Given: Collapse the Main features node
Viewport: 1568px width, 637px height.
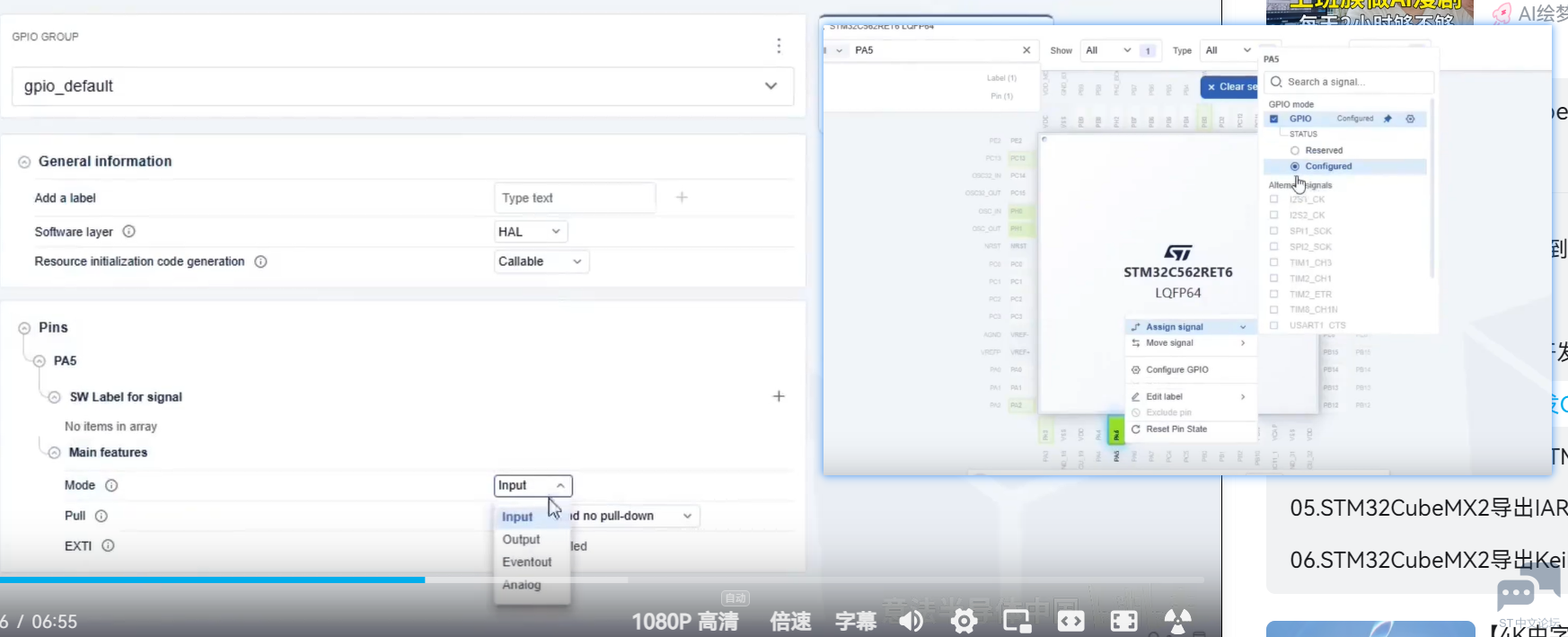Looking at the screenshot, I should pyautogui.click(x=54, y=453).
